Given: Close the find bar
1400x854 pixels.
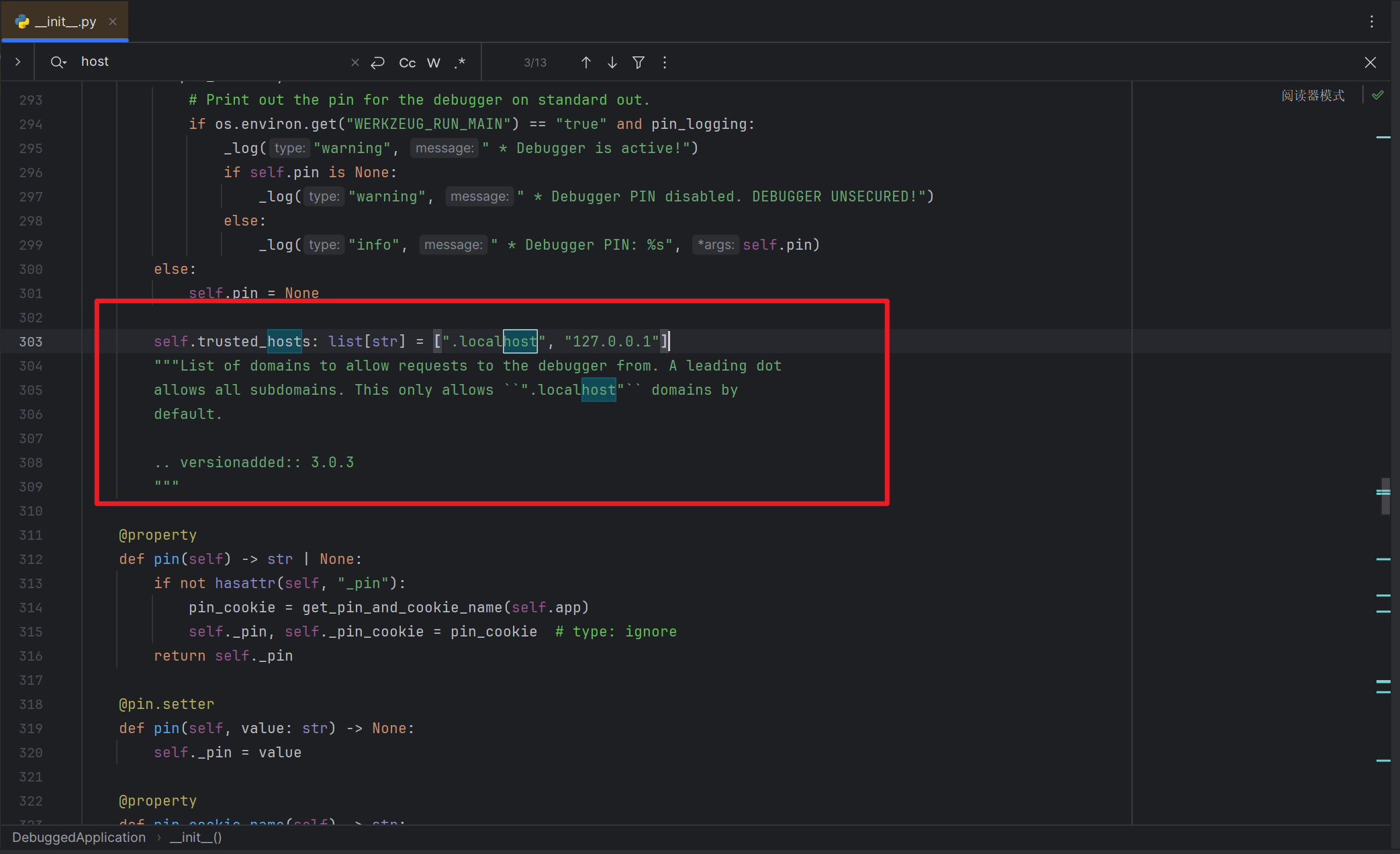Looking at the screenshot, I should 1370,62.
